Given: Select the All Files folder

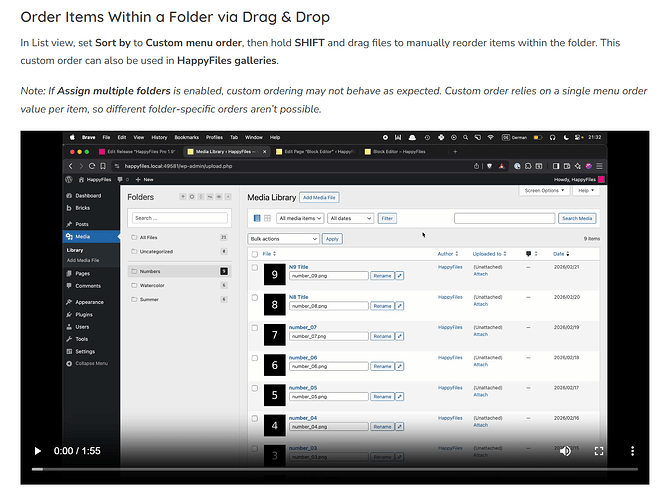Looking at the screenshot, I should pos(179,237).
